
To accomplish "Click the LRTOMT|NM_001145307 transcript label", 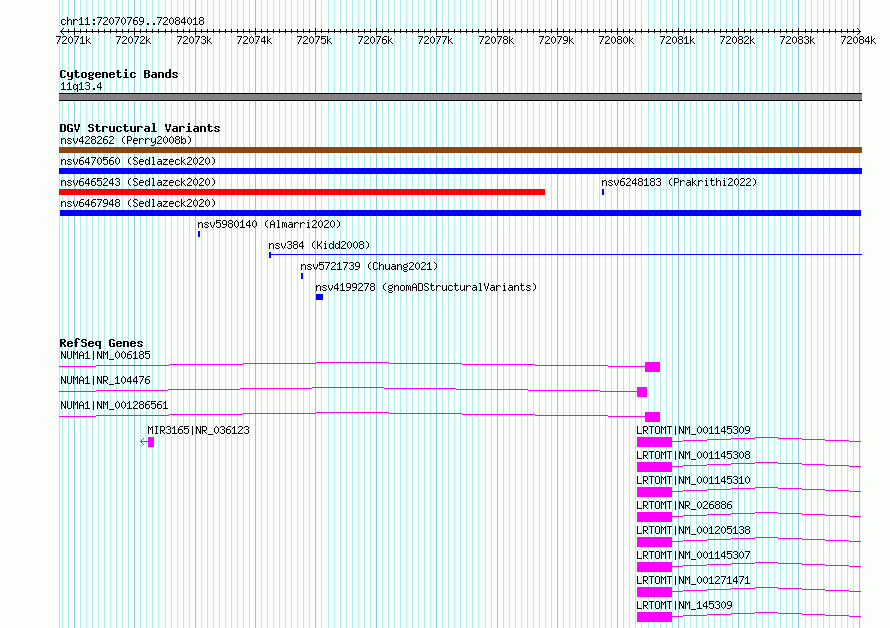I will [693, 555].
